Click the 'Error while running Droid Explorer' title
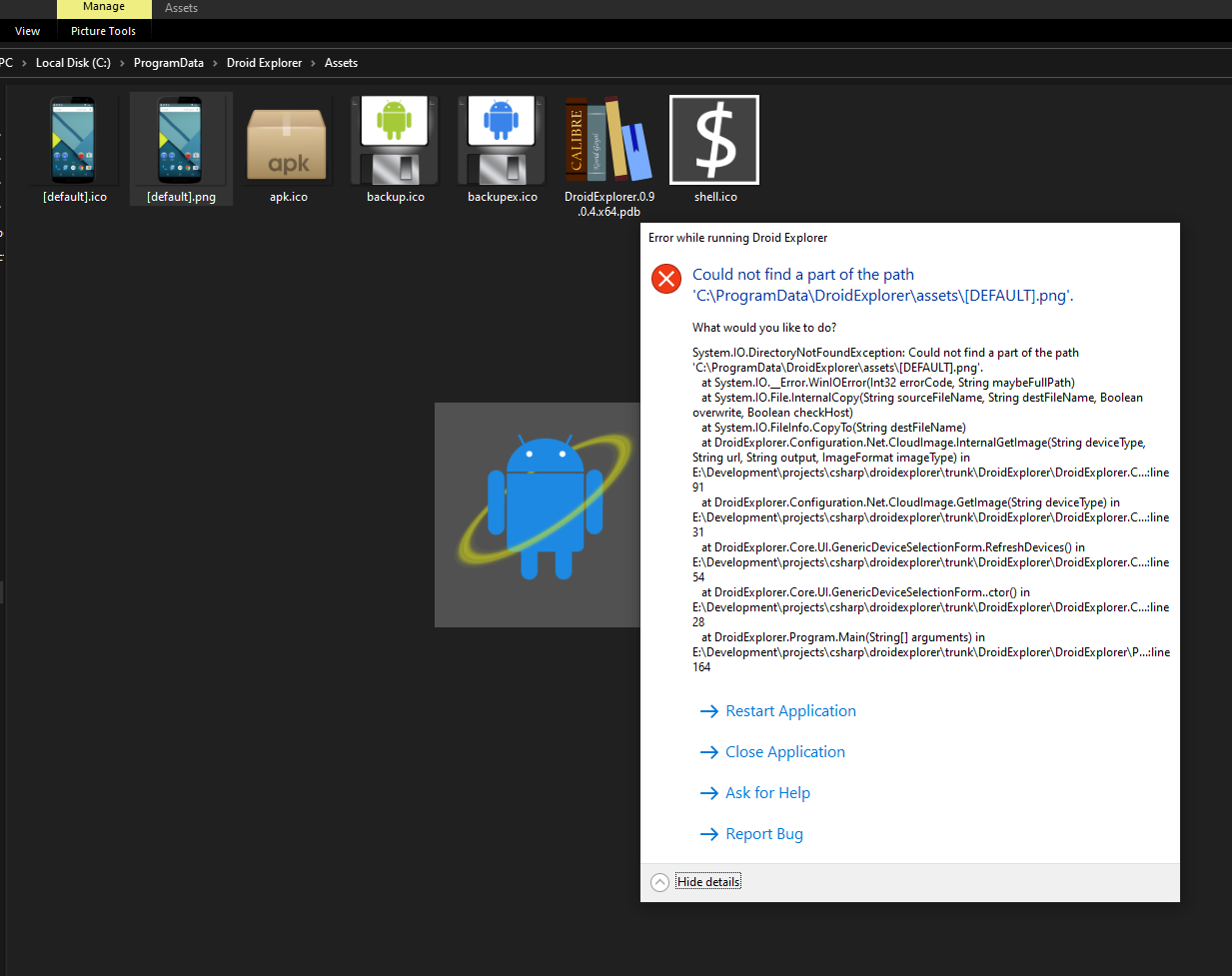 coord(737,238)
